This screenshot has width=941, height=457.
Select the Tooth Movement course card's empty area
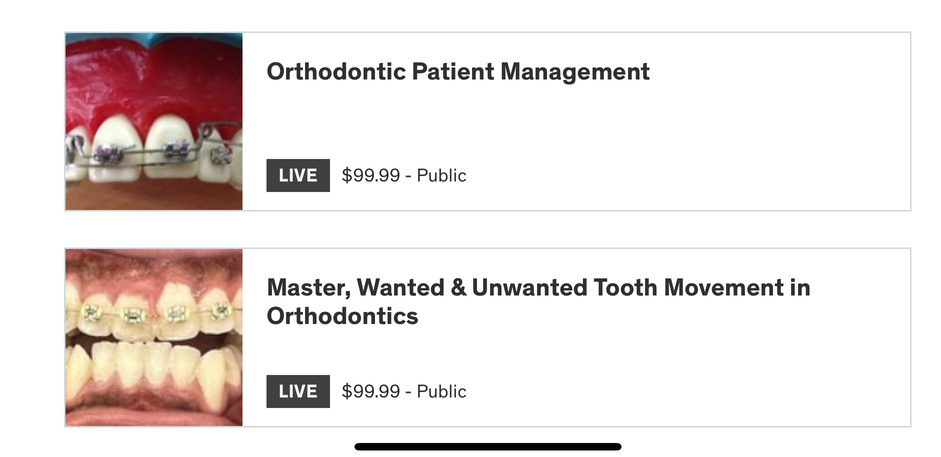point(690,360)
